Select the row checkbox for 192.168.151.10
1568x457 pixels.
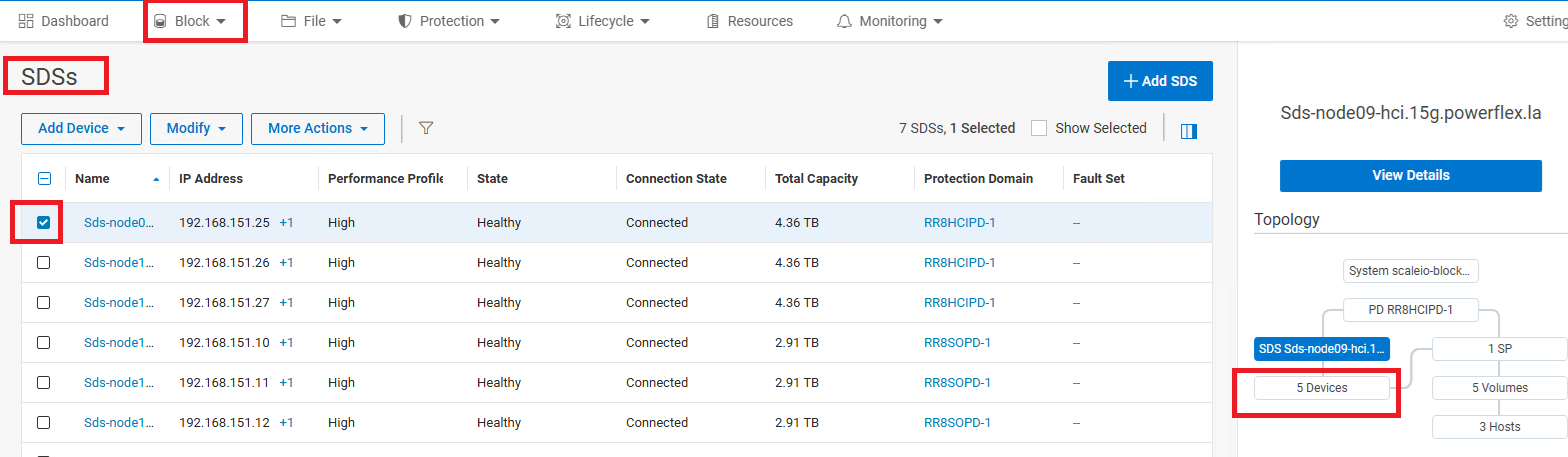pos(43,343)
